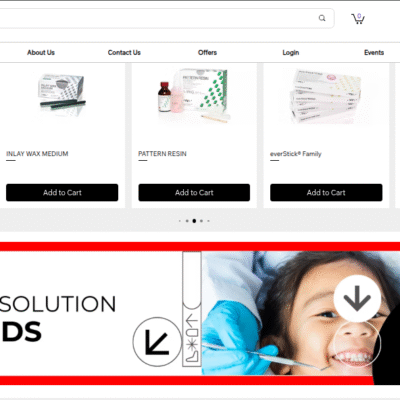Screen dimensions: 400x400
Task: Click the diagonal arrow circle icon
Action: (x=157, y=342)
